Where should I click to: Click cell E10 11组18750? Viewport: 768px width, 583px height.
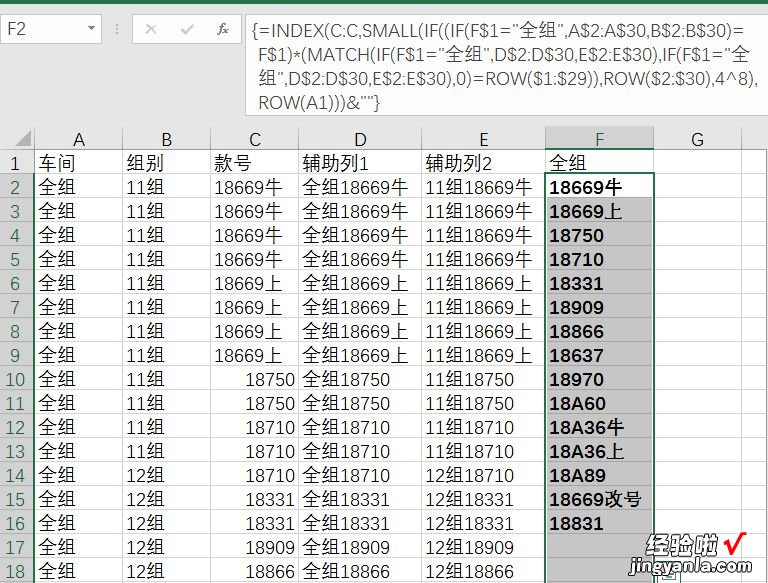(483, 379)
